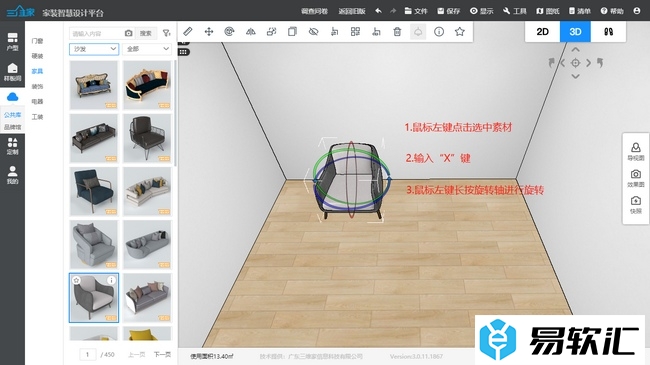
Task: Click the 效果图 render camera icon
Action: click(x=636, y=178)
